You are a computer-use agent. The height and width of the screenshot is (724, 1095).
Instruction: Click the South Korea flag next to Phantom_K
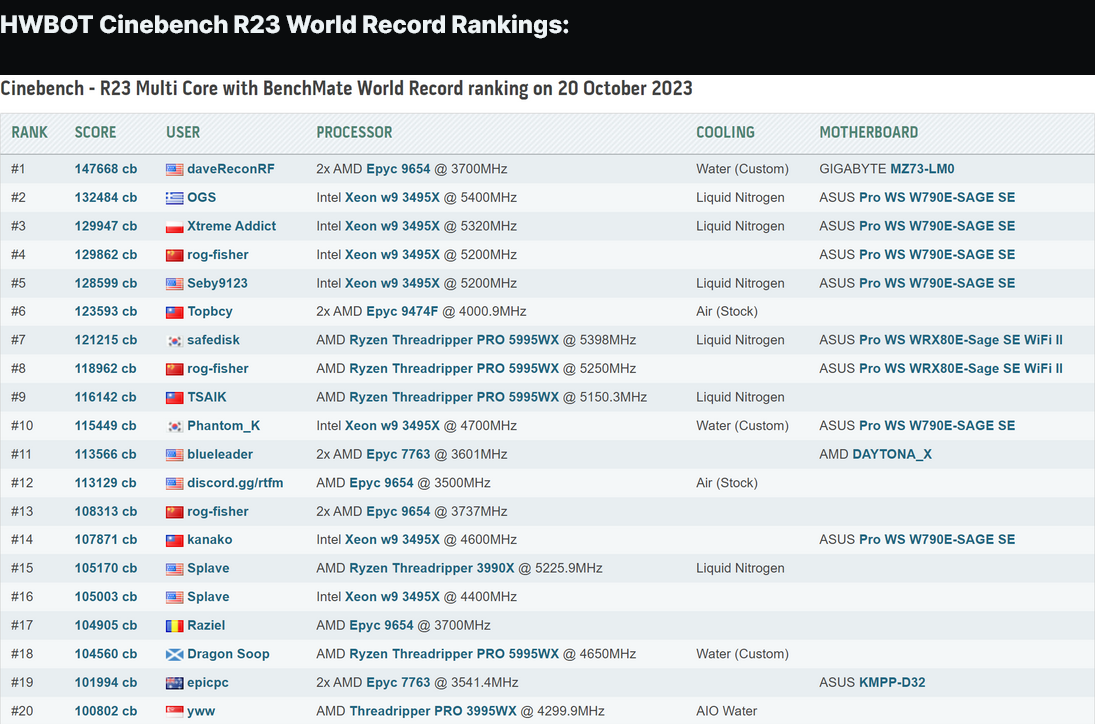[x=175, y=426]
